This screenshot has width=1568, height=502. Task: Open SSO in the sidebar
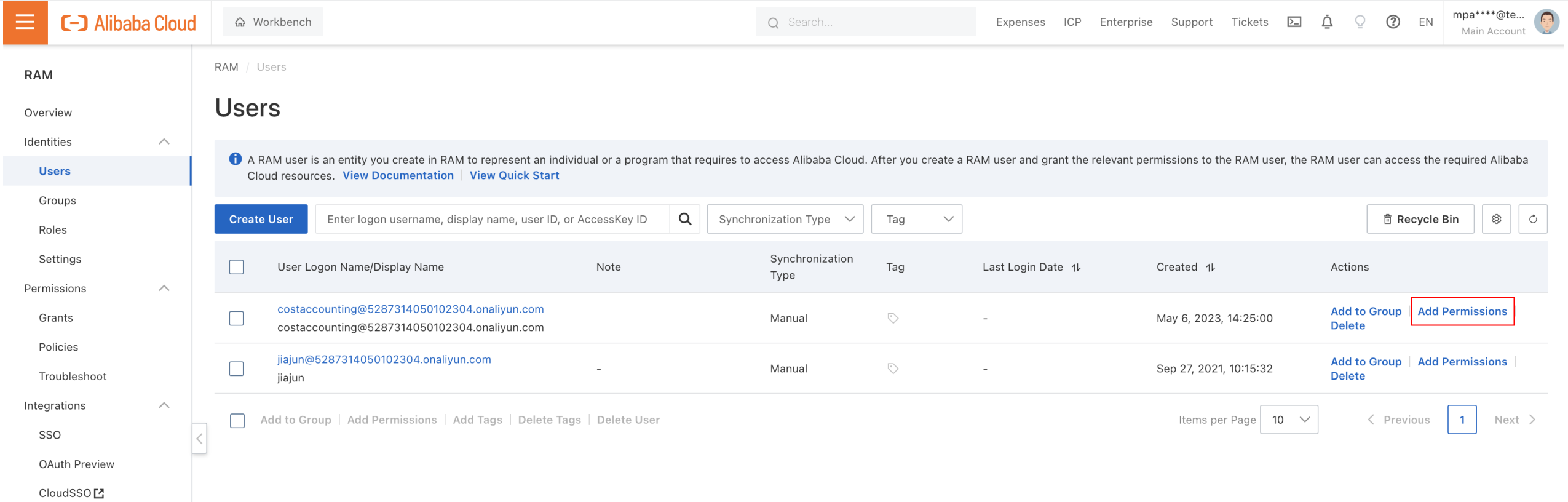(x=50, y=435)
